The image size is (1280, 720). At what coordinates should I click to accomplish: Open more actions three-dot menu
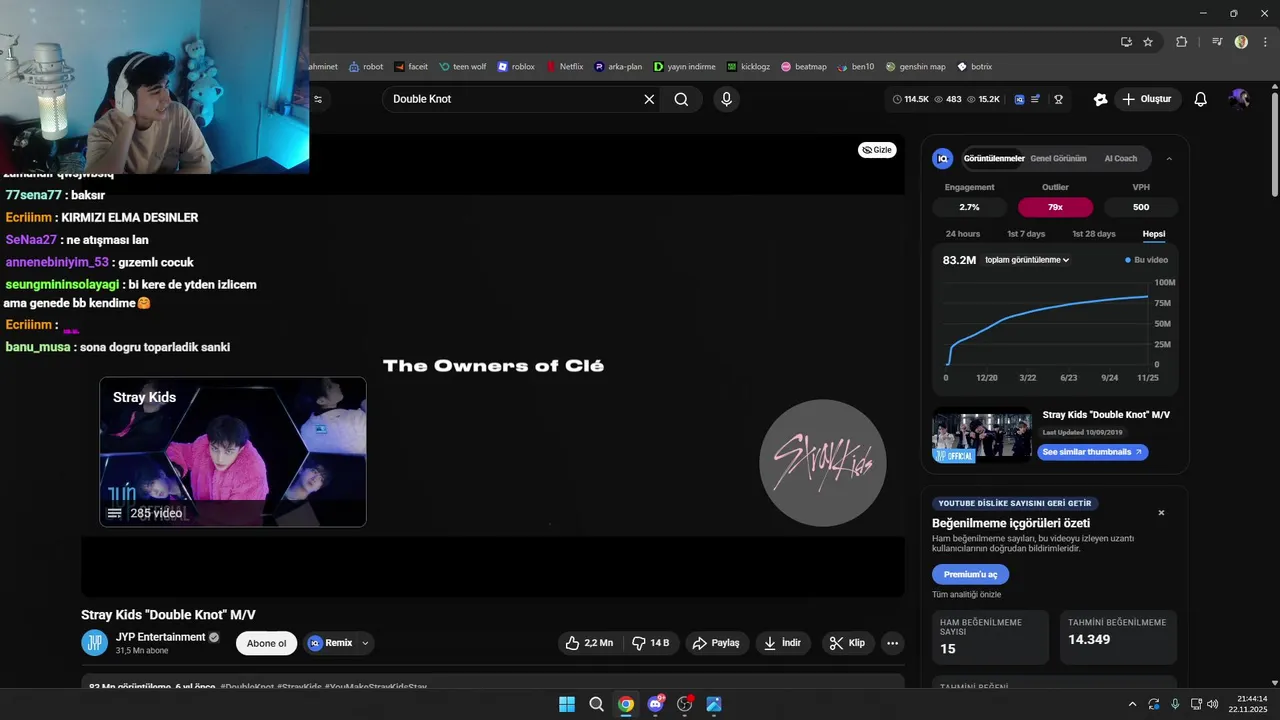pos(893,643)
